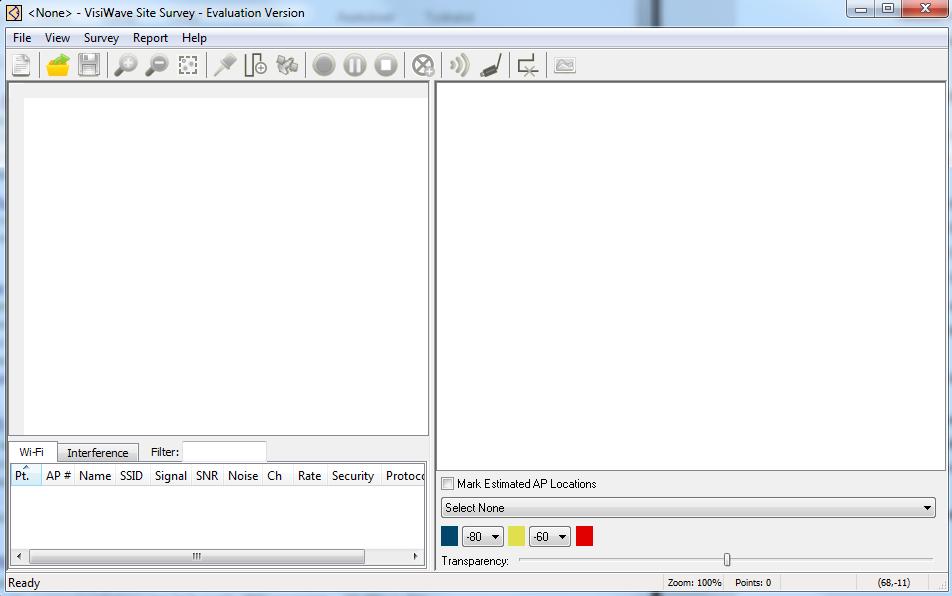The width and height of the screenshot is (952, 596).
Task: Enable Mark Estimated AP Locations checkbox
Action: [448, 484]
